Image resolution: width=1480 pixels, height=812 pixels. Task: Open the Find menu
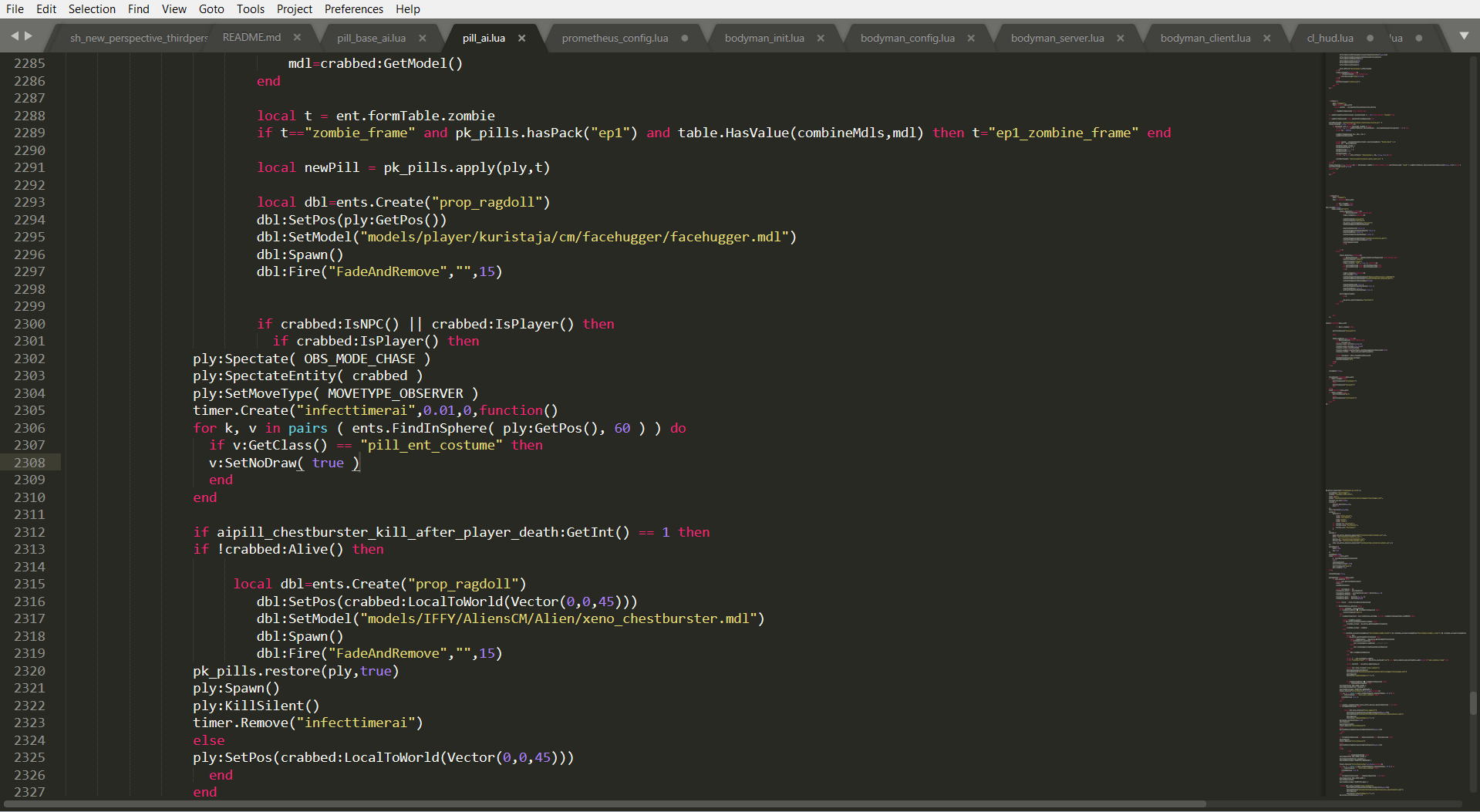[139, 9]
